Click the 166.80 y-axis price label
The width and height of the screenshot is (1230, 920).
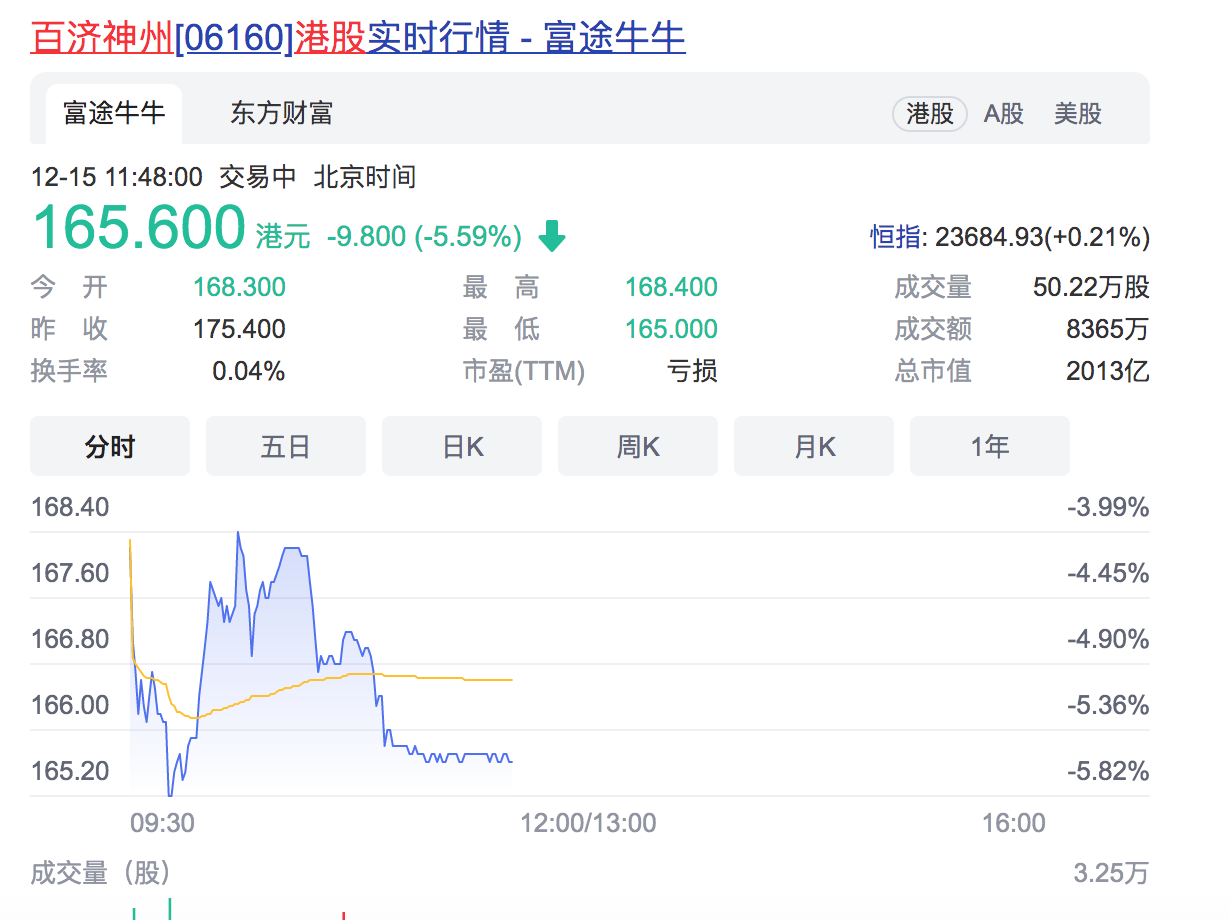[x=70, y=640]
